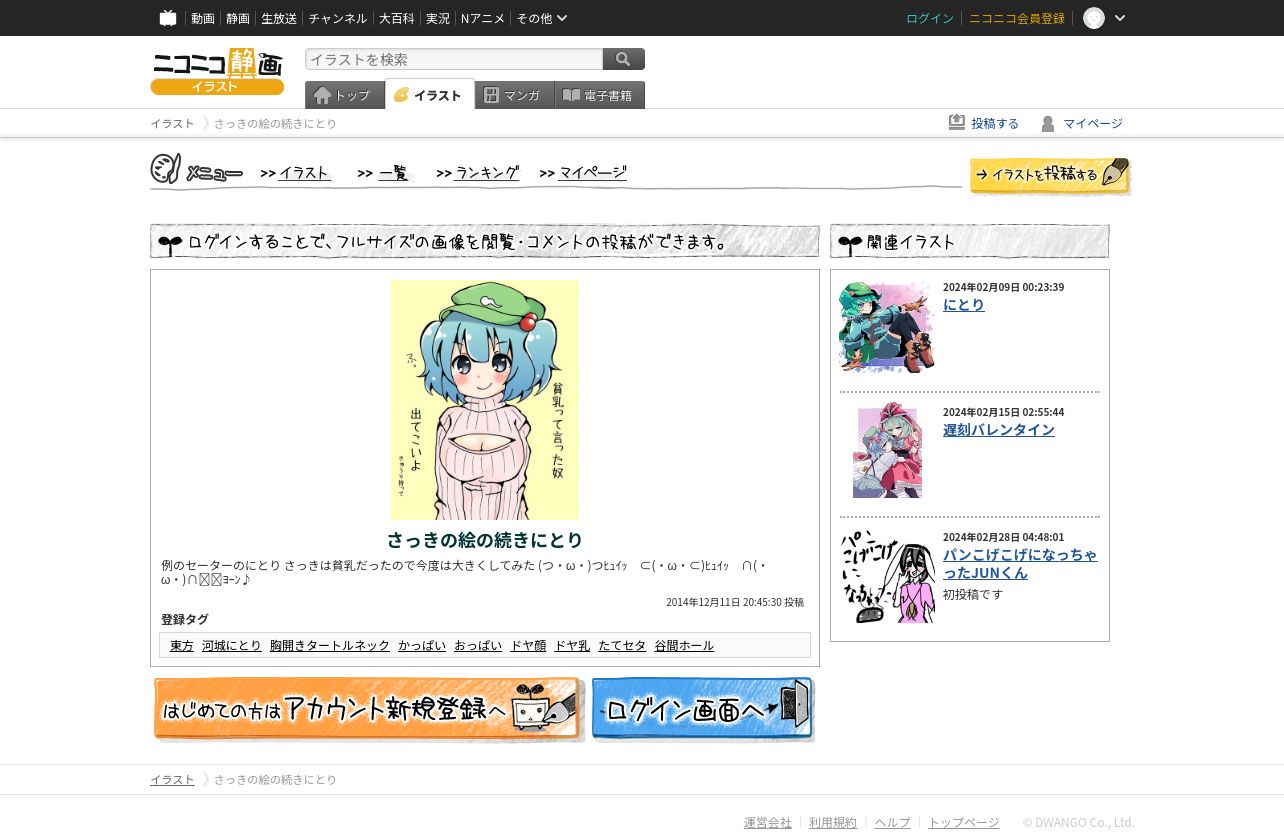
Task: Open the 運営会社 footer link
Action: point(768,822)
